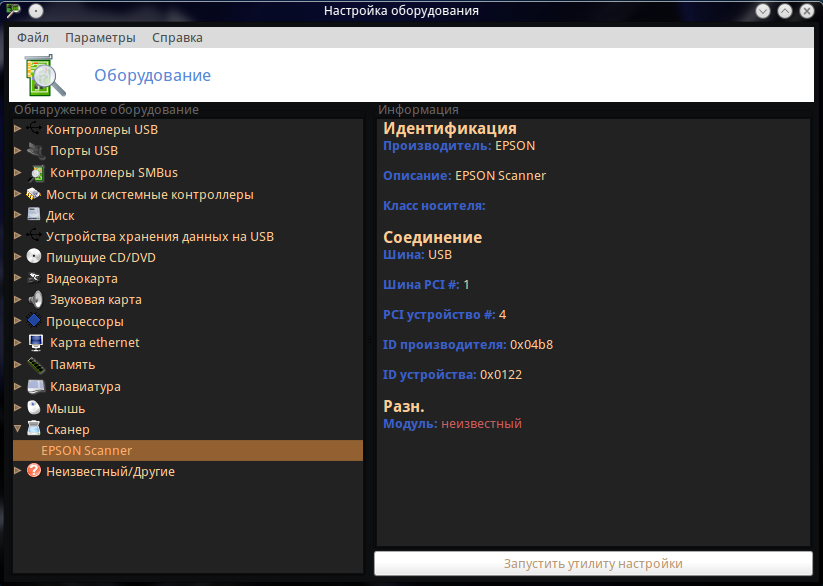This screenshot has height=586, width=823.
Task: Click the USB controllers icon
Action: tap(34, 128)
